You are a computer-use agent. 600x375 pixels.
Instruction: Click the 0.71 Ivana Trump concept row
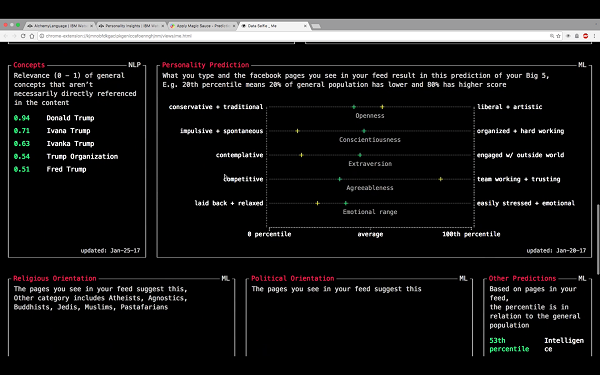pyautogui.click(x=52, y=130)
